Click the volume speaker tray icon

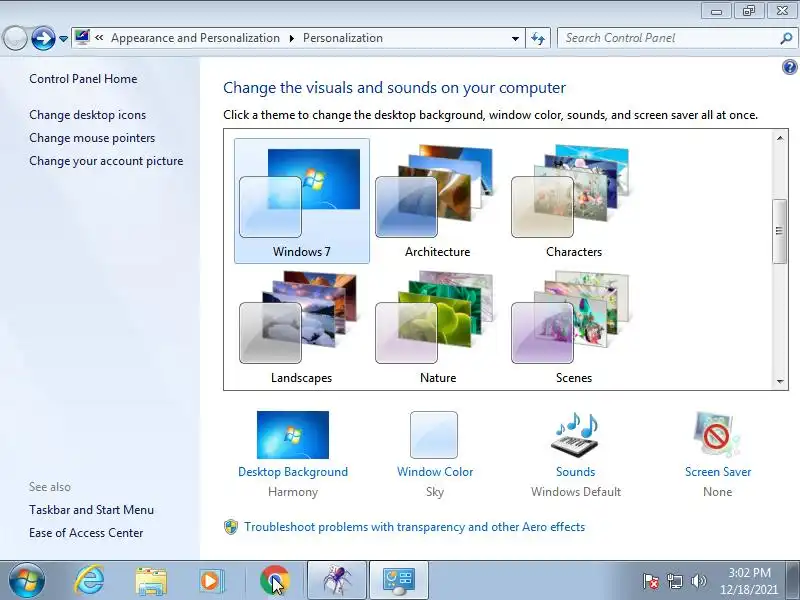click(698, 581)
